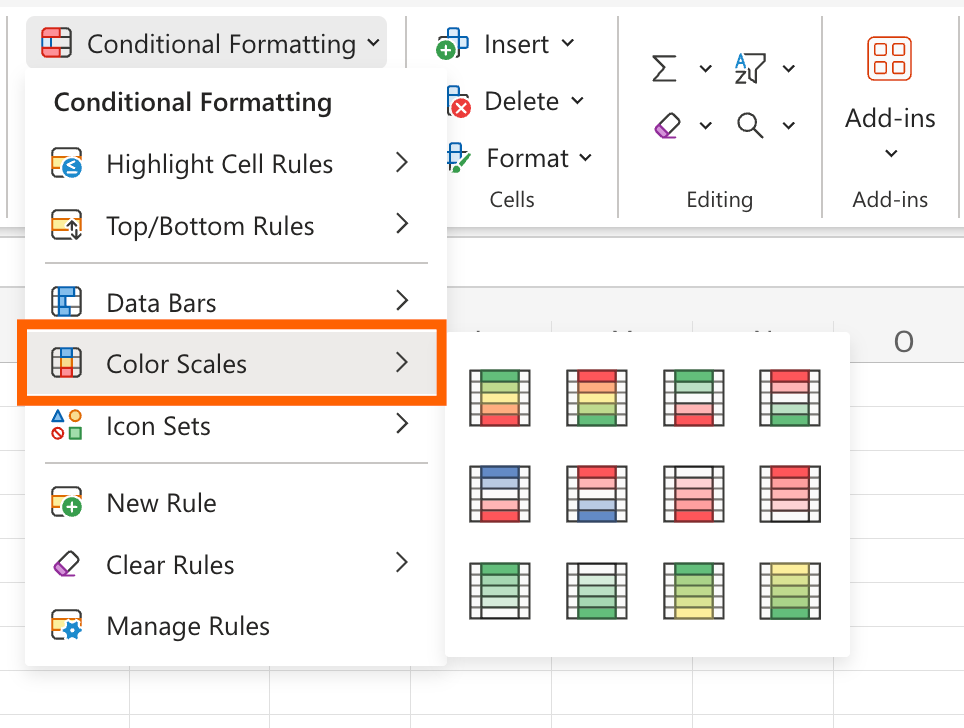Screen dimensions: 964x728
Task: Open the Add-ins button
Action: tap(890, 99)
